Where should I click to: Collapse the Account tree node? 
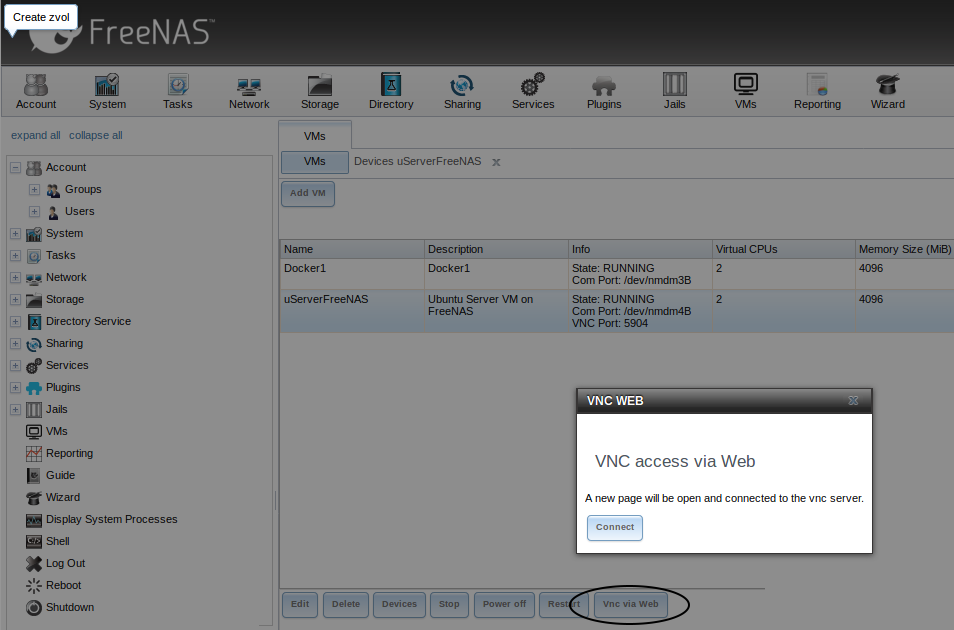(15, 167)
